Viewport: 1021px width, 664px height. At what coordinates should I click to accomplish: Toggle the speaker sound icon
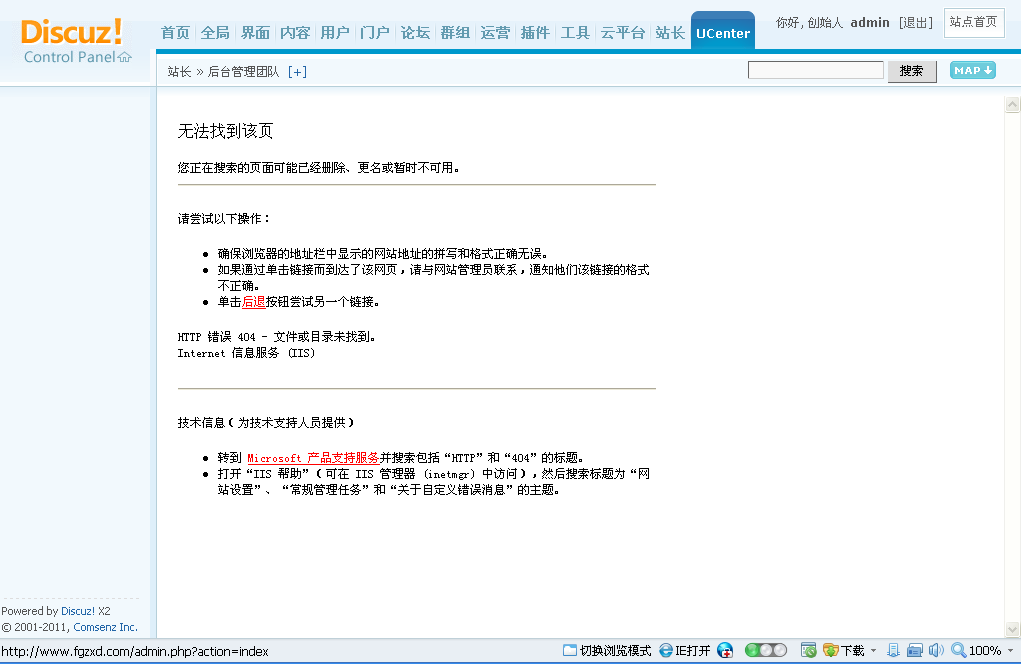tap(936, 650)
